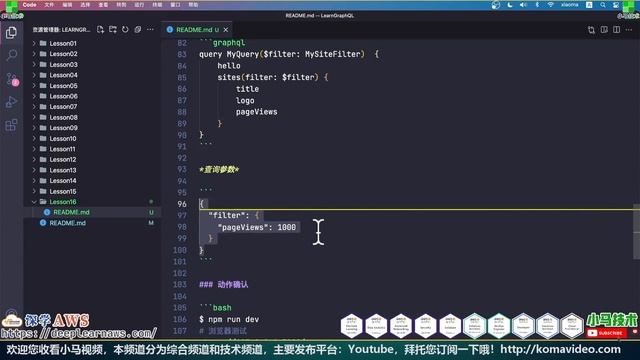Expand the Lesson10 folder
This screenshot has height=360, width=640.
tap(34, 139)
